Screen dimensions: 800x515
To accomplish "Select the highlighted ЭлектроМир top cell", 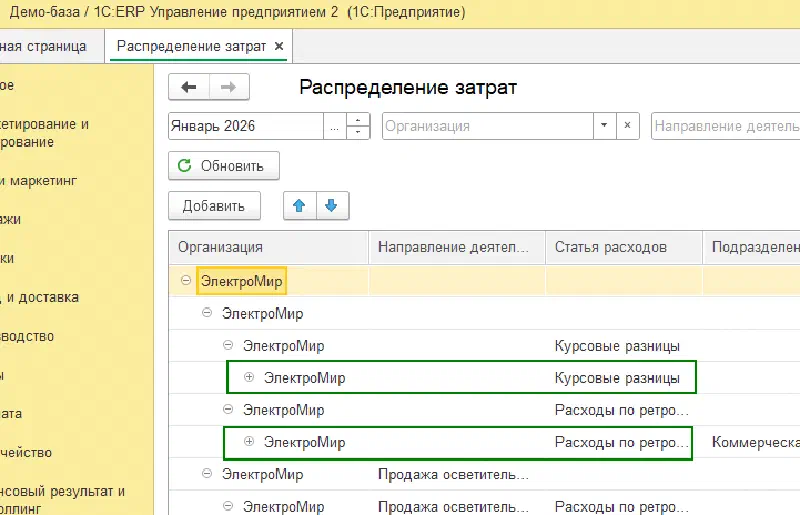I will pyautogui.click(x=241, y=281).
